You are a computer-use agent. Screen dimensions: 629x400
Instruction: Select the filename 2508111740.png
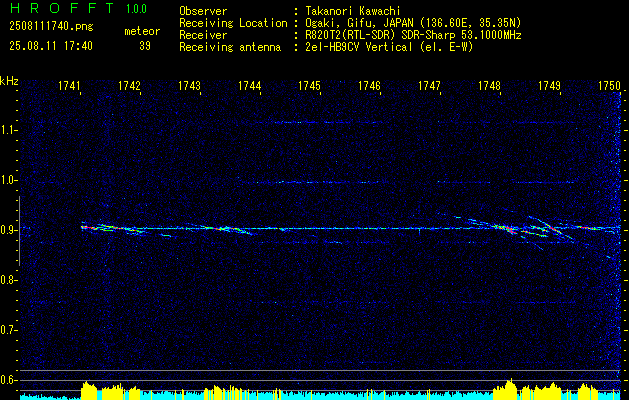click(x=51, y=27)
